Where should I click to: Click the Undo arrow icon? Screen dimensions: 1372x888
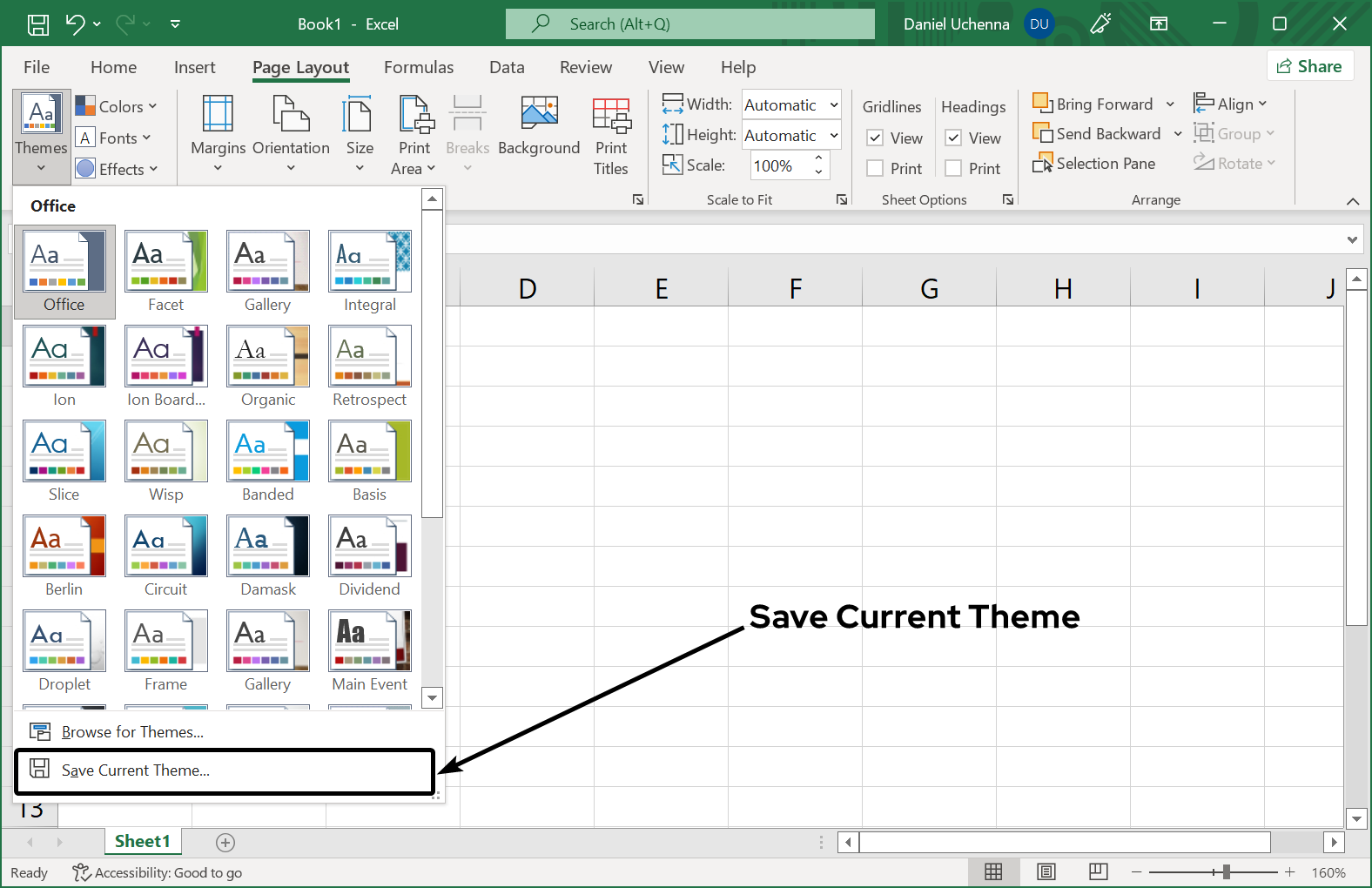76,24
